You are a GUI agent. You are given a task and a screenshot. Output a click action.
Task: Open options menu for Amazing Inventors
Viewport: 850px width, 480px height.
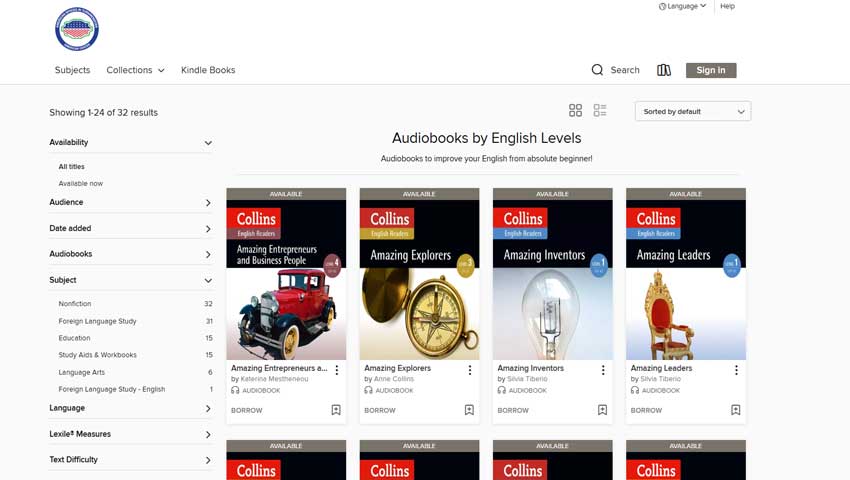click(x=603, y=370)
